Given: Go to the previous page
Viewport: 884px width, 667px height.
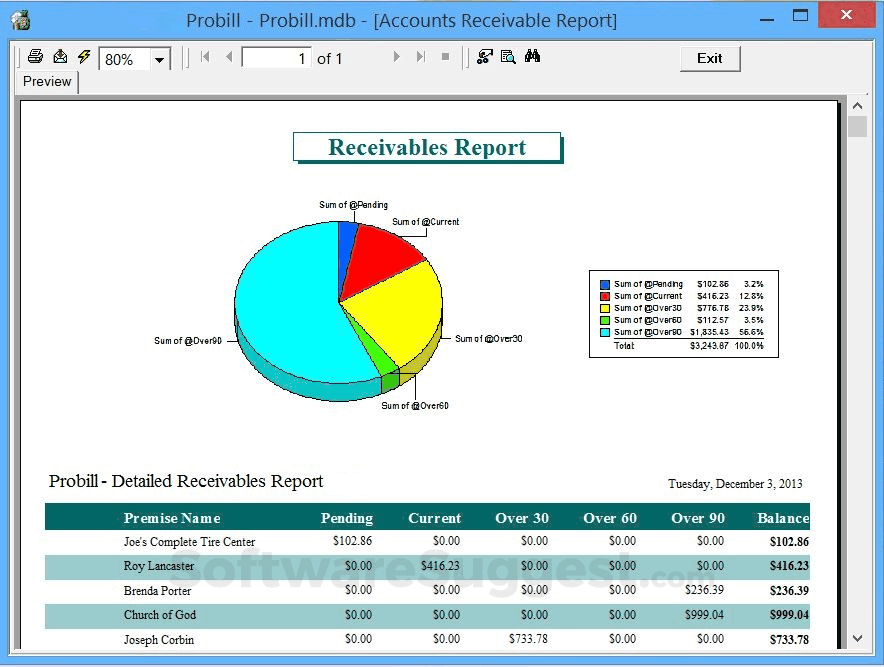Looking at the screenshot, I should pyautogui.click(x=228, y=57).
